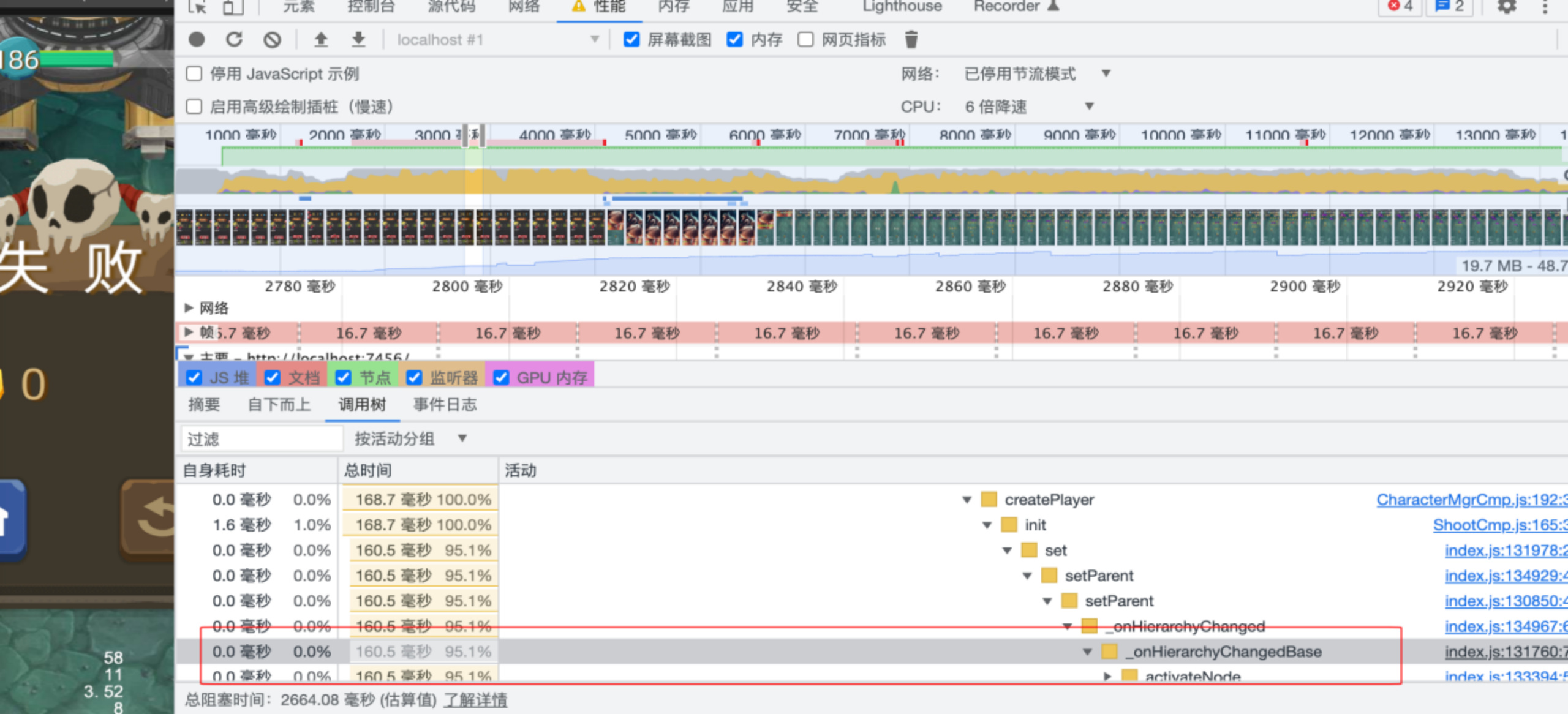Open DevTools settings gear icon
Screen dimensions: 1568x714
tap(1506, 6)
